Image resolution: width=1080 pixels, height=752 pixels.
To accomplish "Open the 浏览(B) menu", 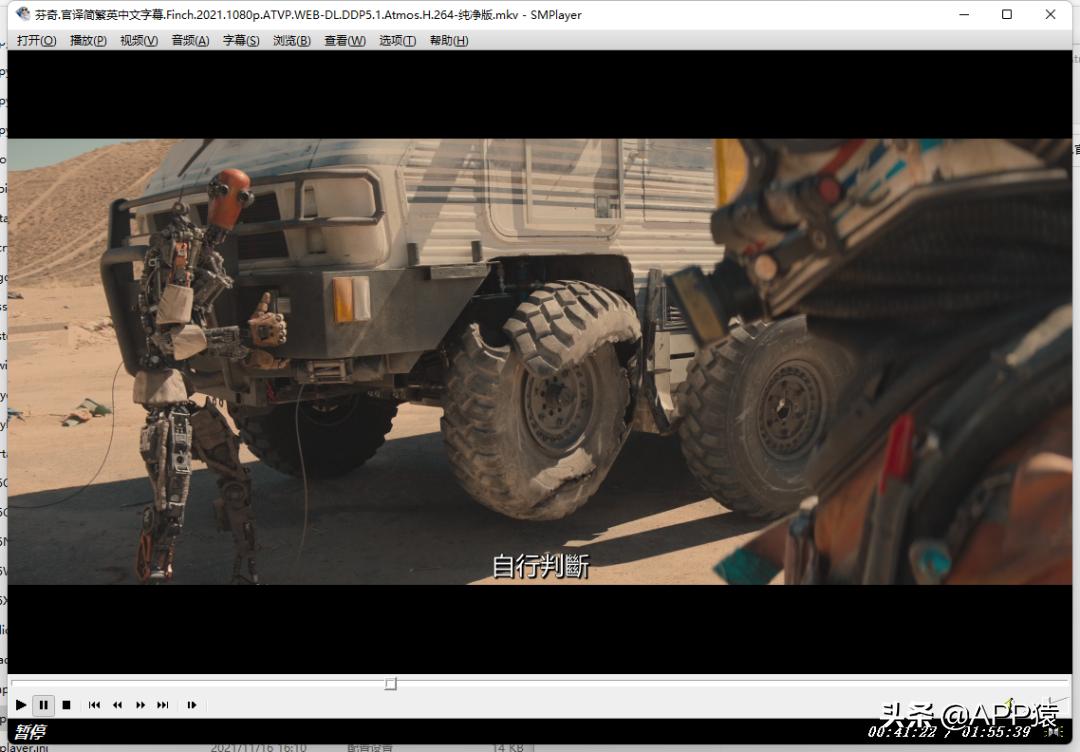I will coord(292,41).
